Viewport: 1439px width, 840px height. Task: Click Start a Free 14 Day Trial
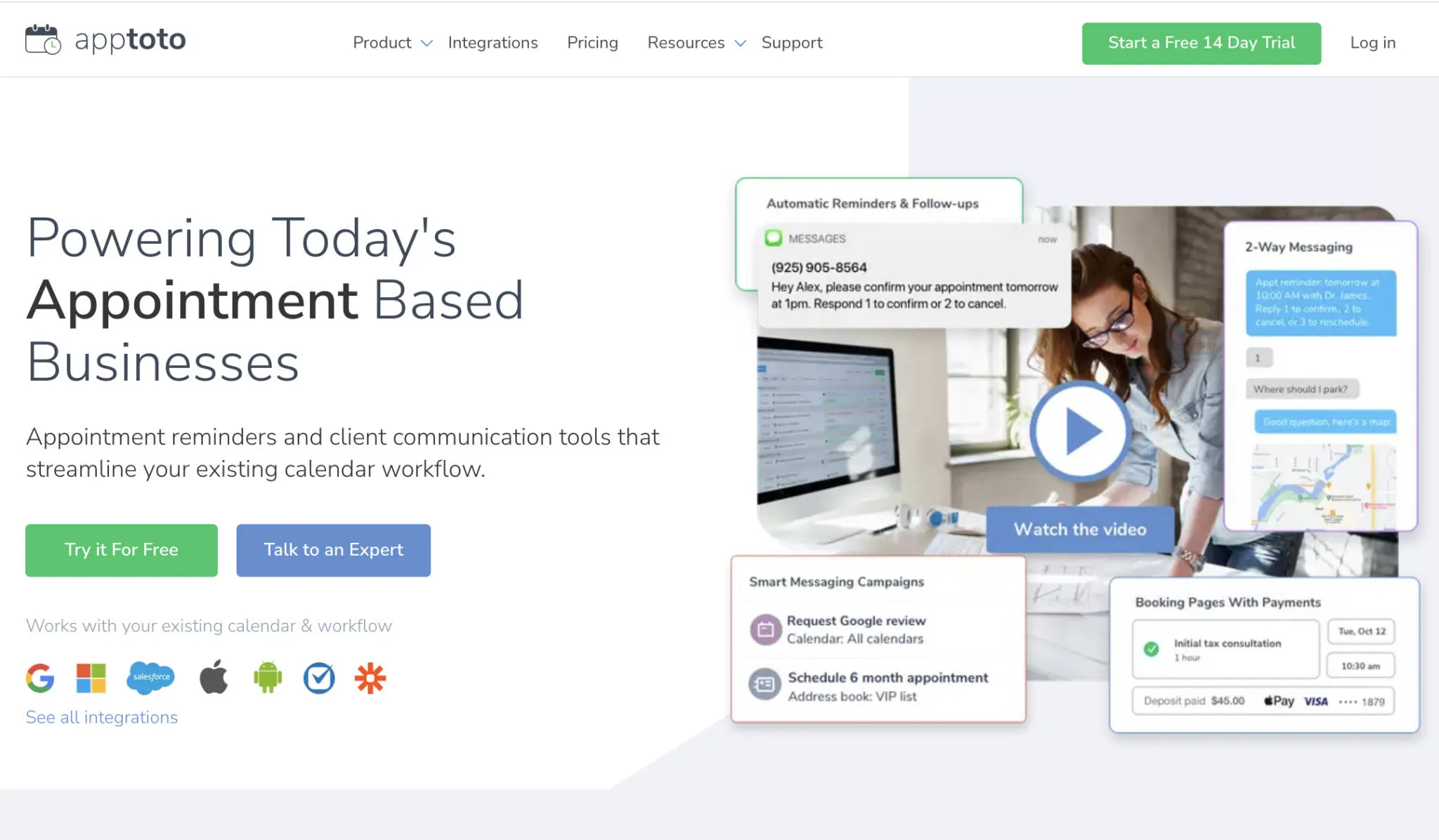point(1201,43)
